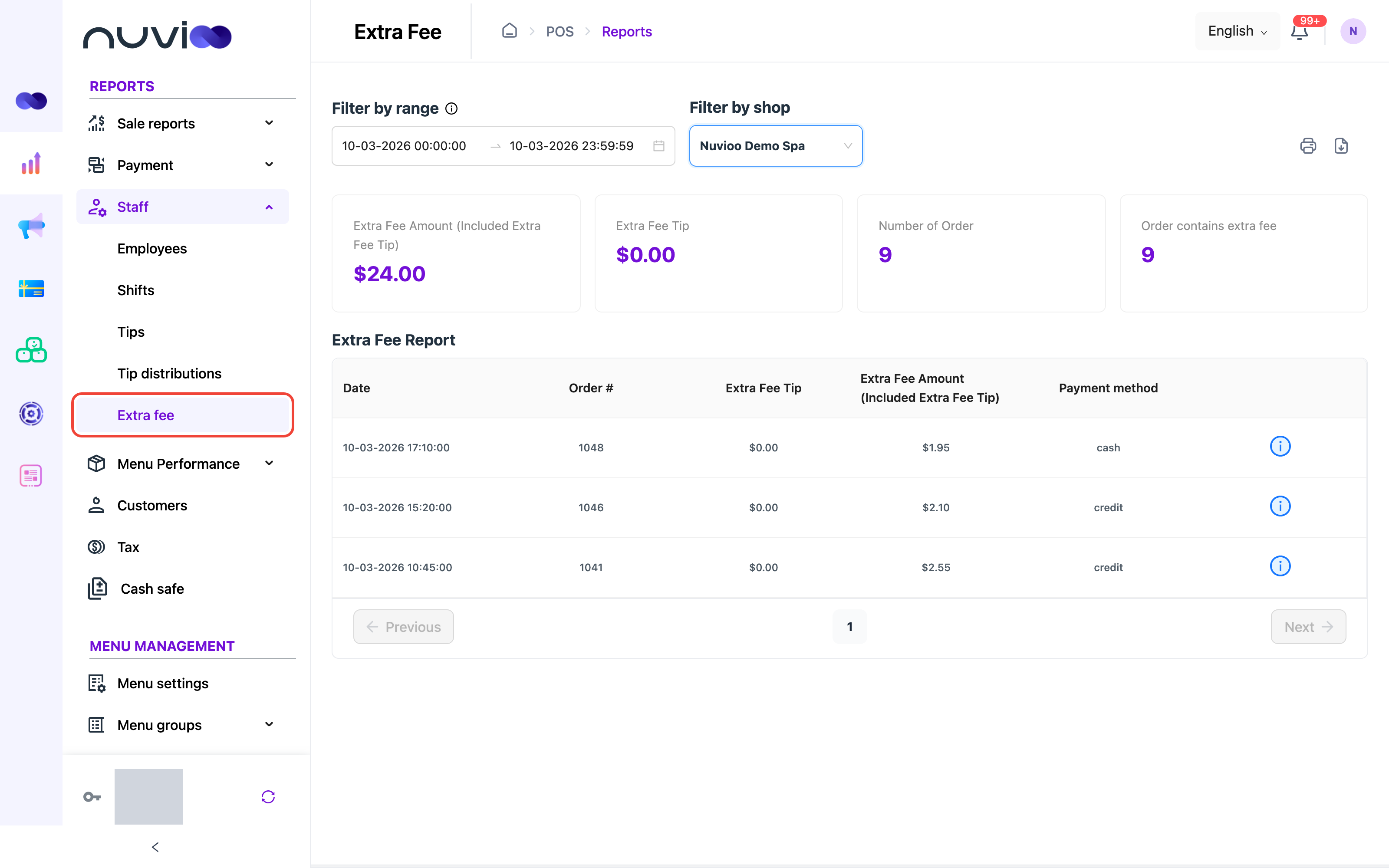Open Menu settings

coord(162,683)
